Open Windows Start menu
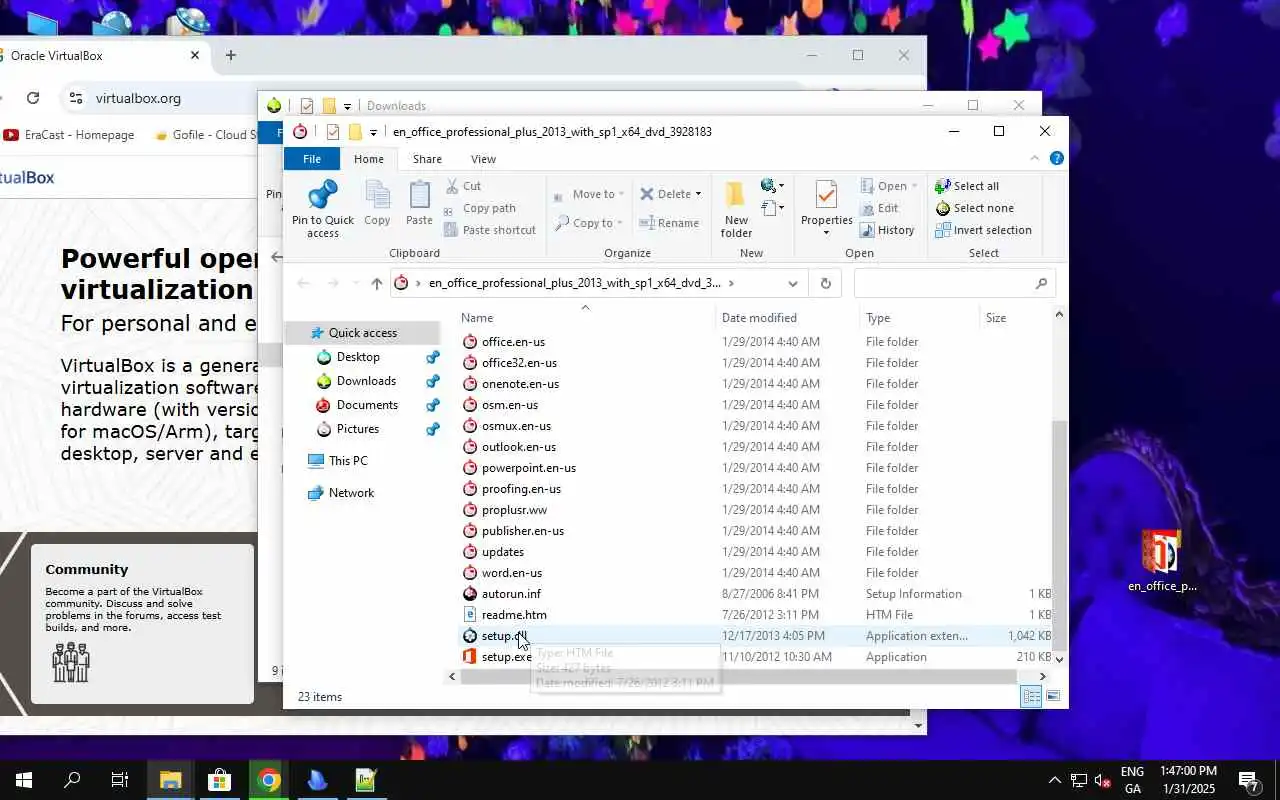This screenshot has width=1280, height=800. 23,780
